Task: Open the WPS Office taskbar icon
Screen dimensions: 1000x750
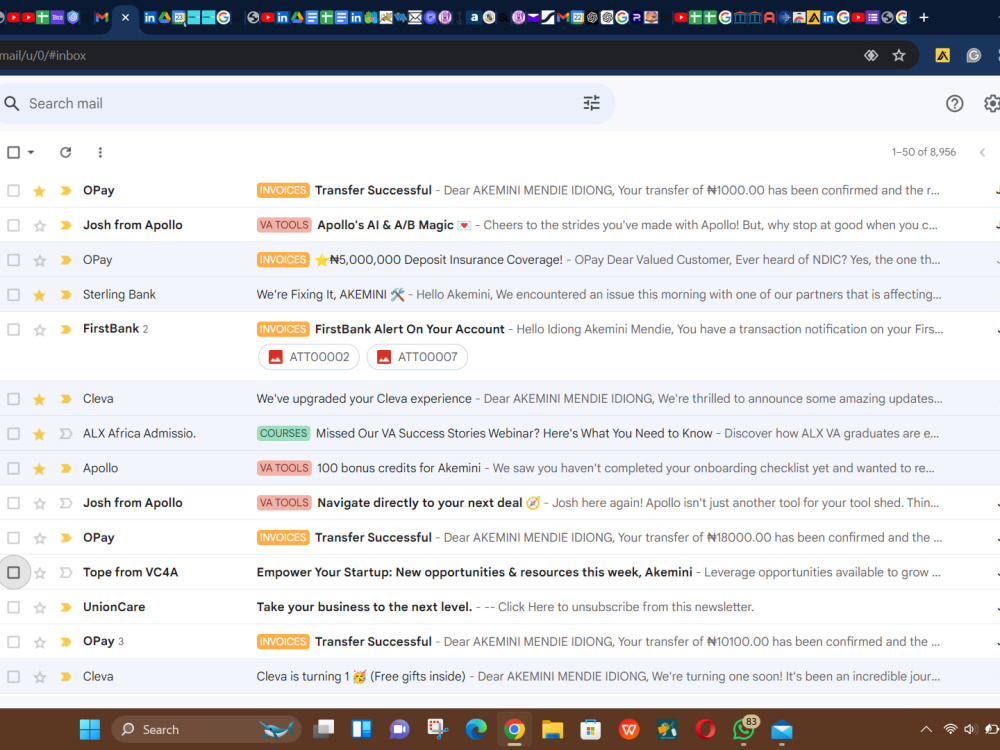Action: pyautogui.click(x=629, y=730)
